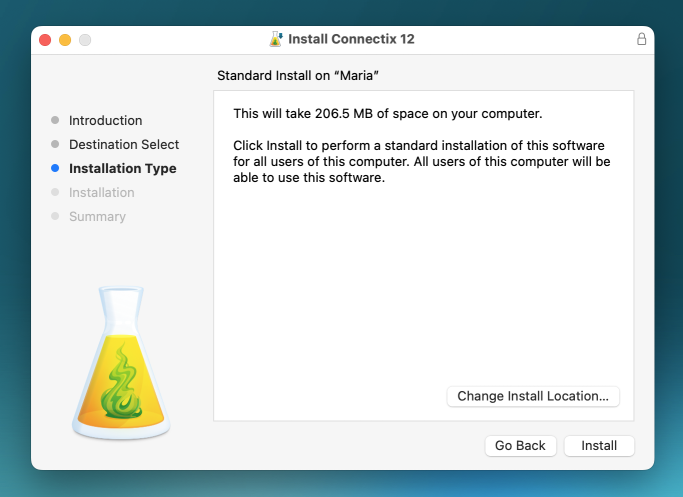Image resolution: width=683 pixels, height=497 pixels.
Task: Click the "Install Connectix 12" window title
Action: click(351, 39)
